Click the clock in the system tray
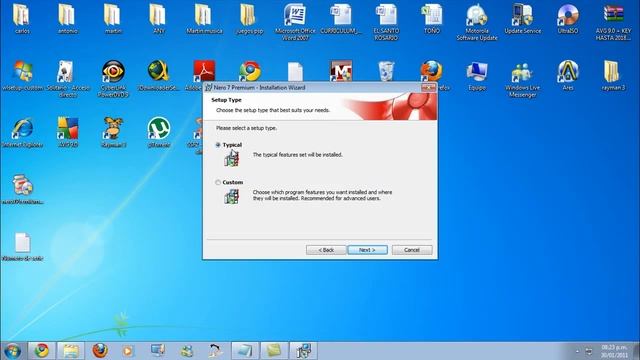This screenshot has width=640, height=360. [x=614, y=351]
